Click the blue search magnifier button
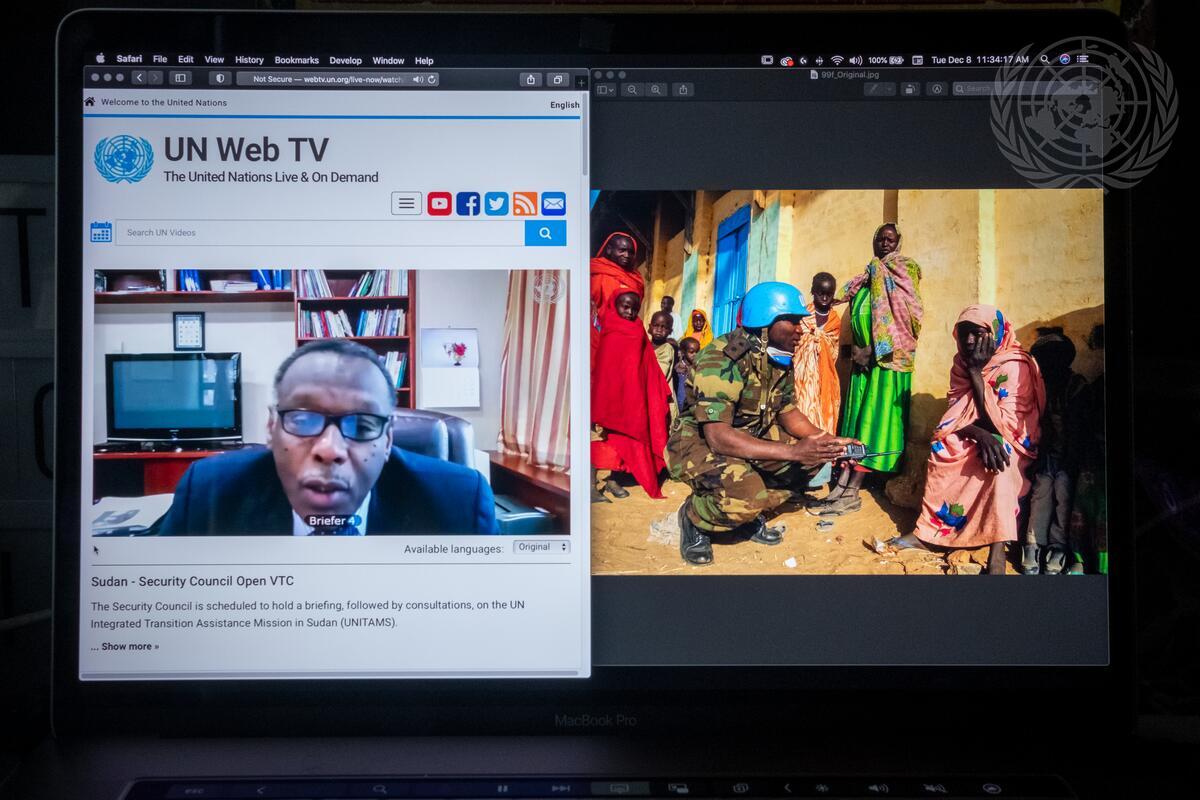The height and width of the screenshot is (800, 1200). coord(545,233)
